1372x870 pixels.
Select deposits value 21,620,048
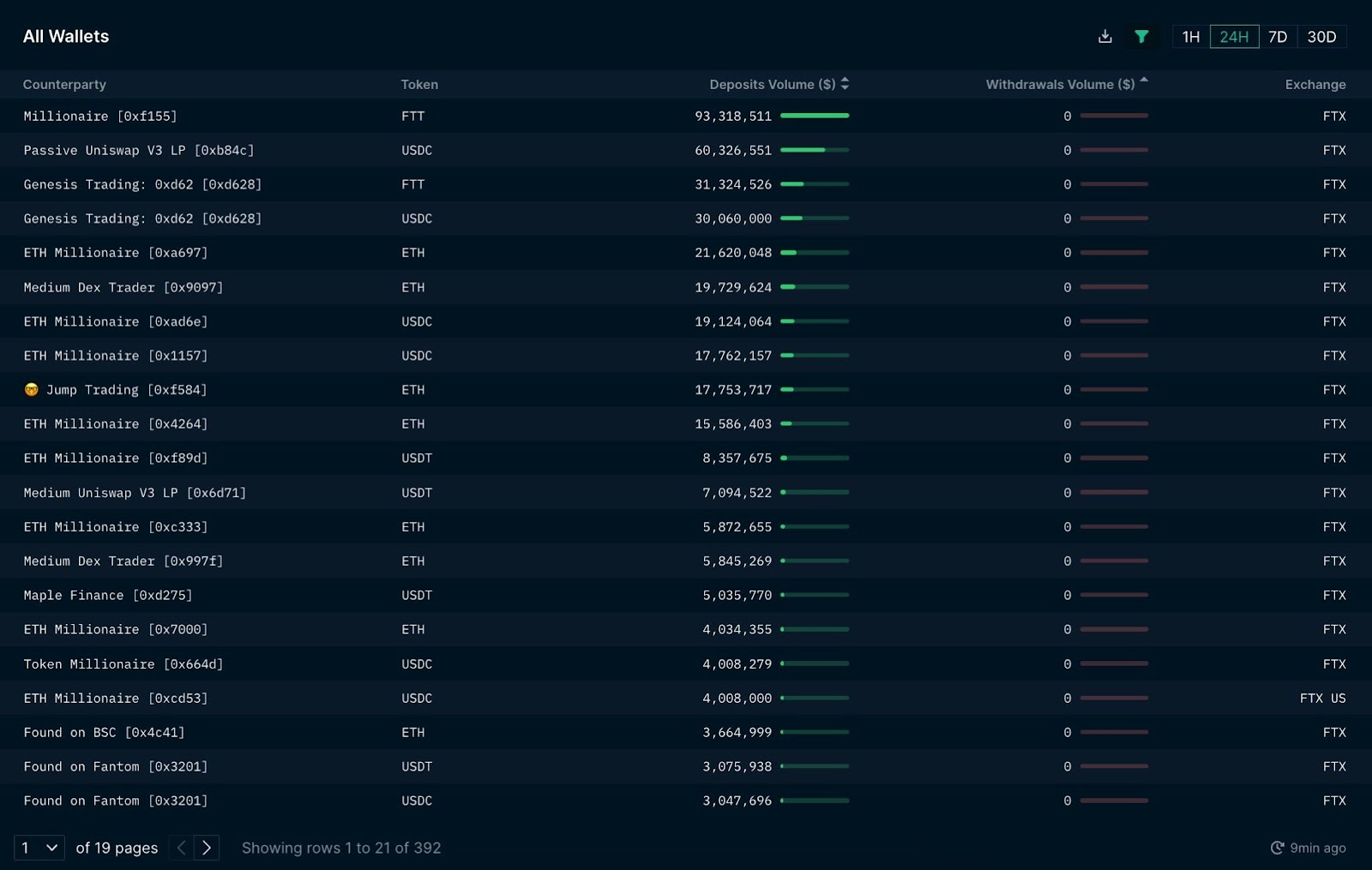tap(733, 253)
